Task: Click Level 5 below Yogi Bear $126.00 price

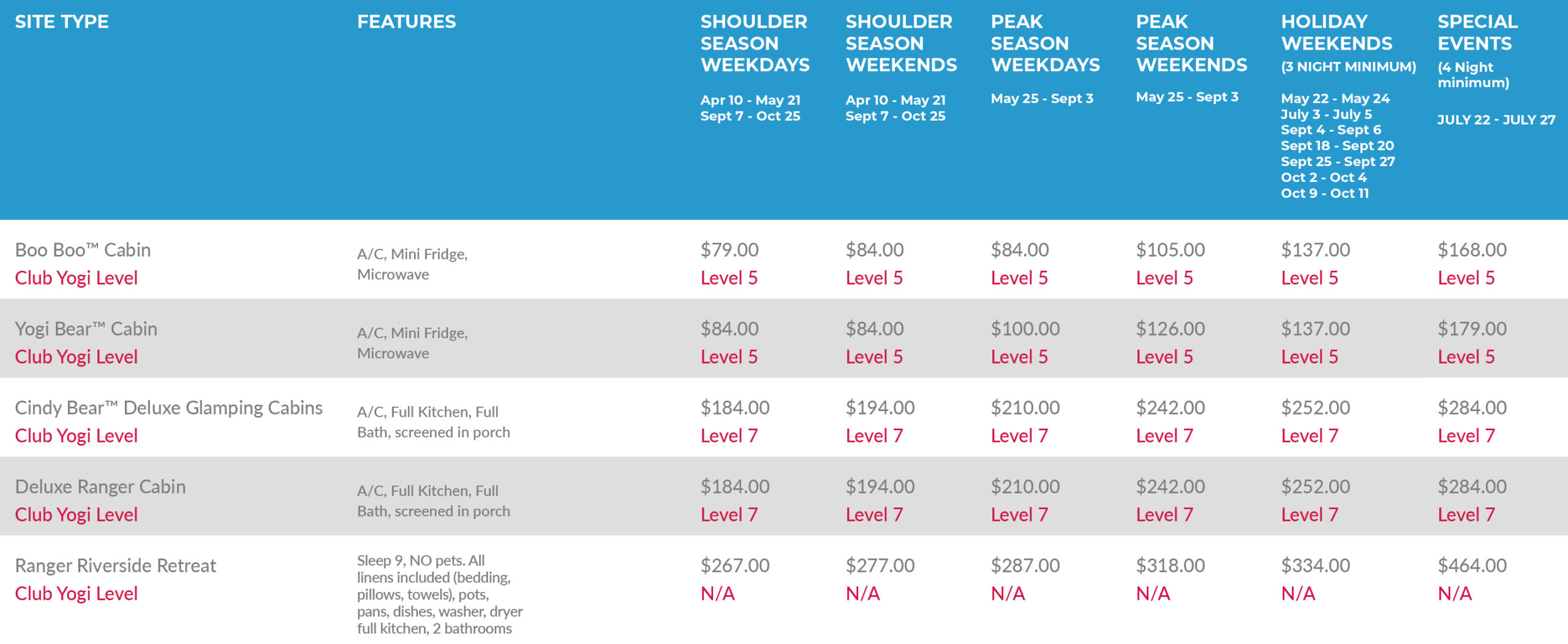Action: point(1164,357)
